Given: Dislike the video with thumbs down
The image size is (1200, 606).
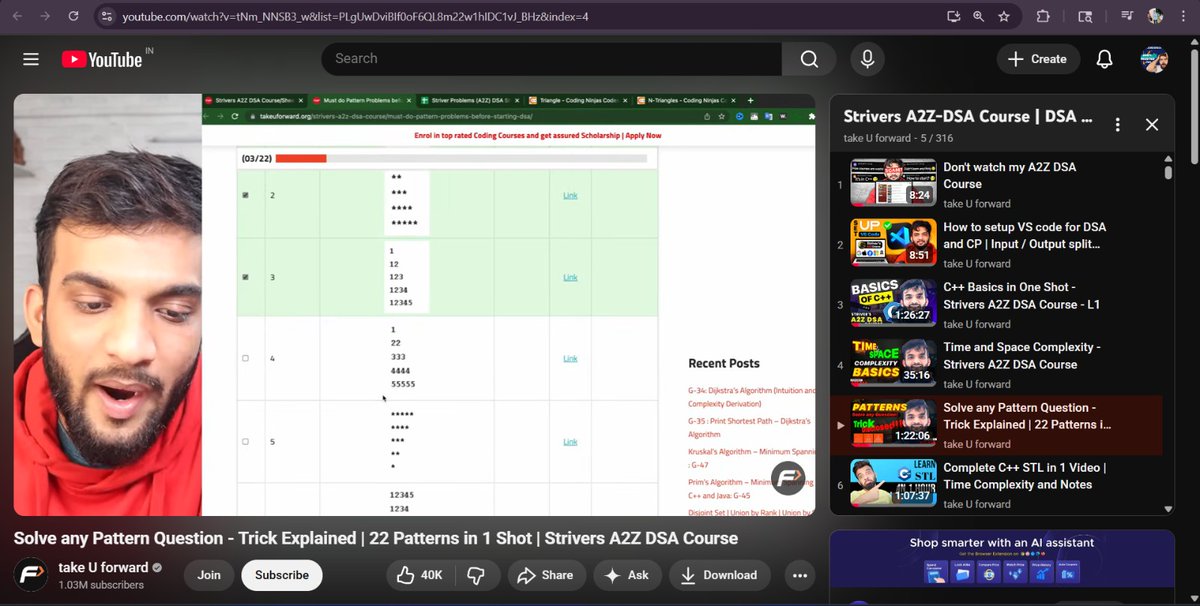Looking at the screenshot, I should tap(476, 575).
